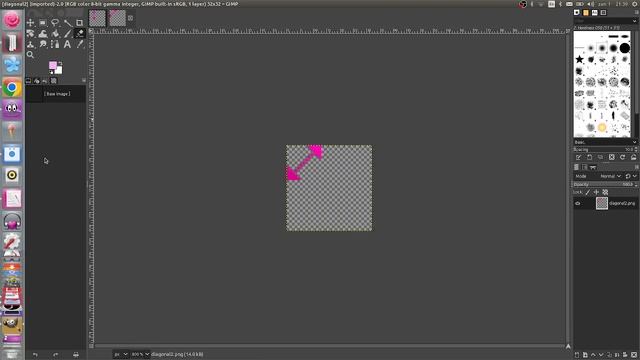Toggle lock pixels for the layer
640x360 pixels.
(588, 192)
